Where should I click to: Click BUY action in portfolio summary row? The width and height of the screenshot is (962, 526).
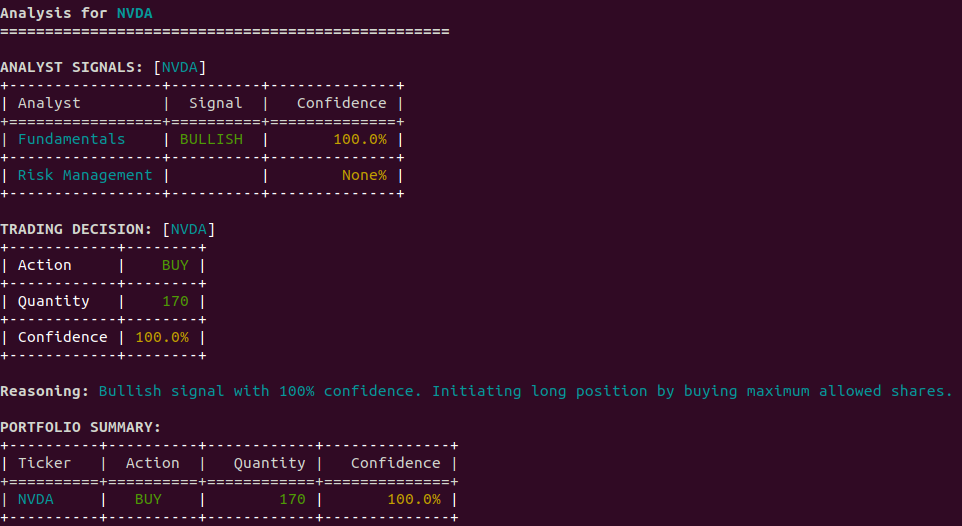coord(148,499)
